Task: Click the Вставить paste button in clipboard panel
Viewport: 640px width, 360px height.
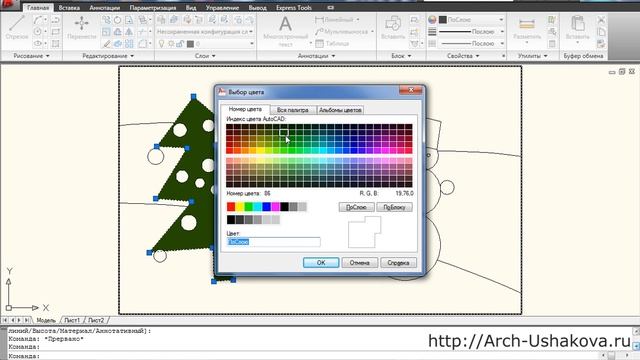Action: 578,28
